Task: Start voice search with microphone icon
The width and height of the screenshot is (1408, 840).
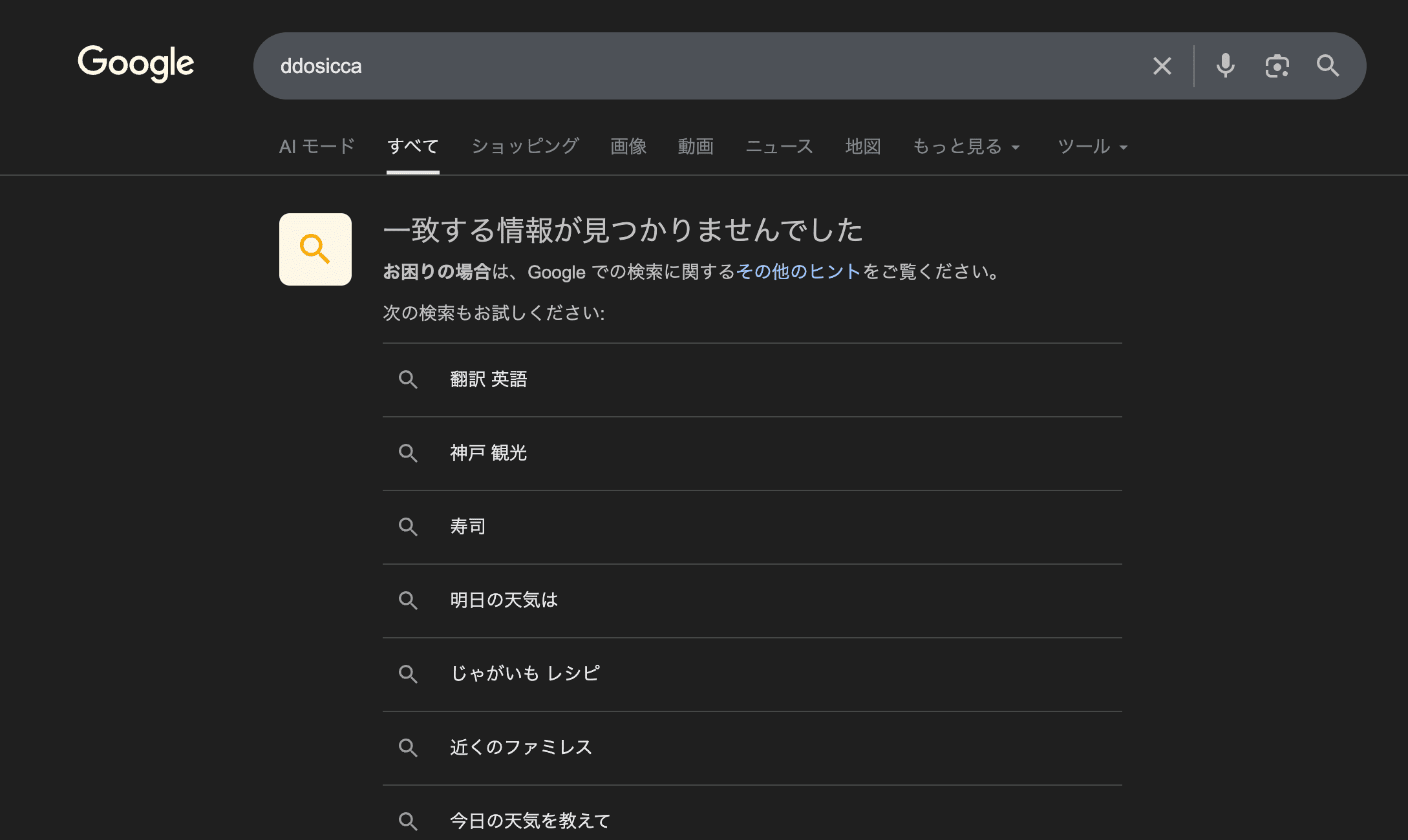Action: click(1225, 66)
